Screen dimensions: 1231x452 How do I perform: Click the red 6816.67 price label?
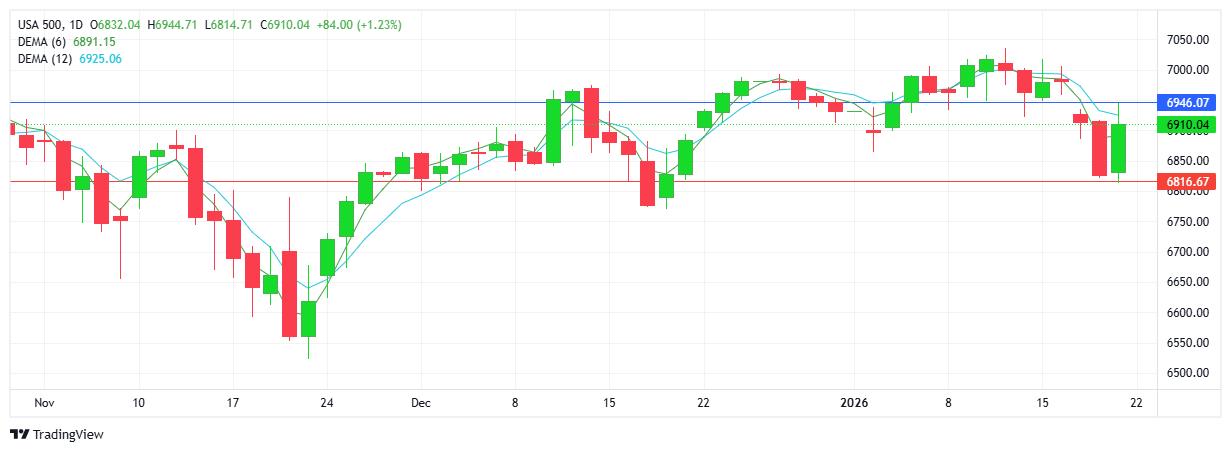pos(1187,182)
